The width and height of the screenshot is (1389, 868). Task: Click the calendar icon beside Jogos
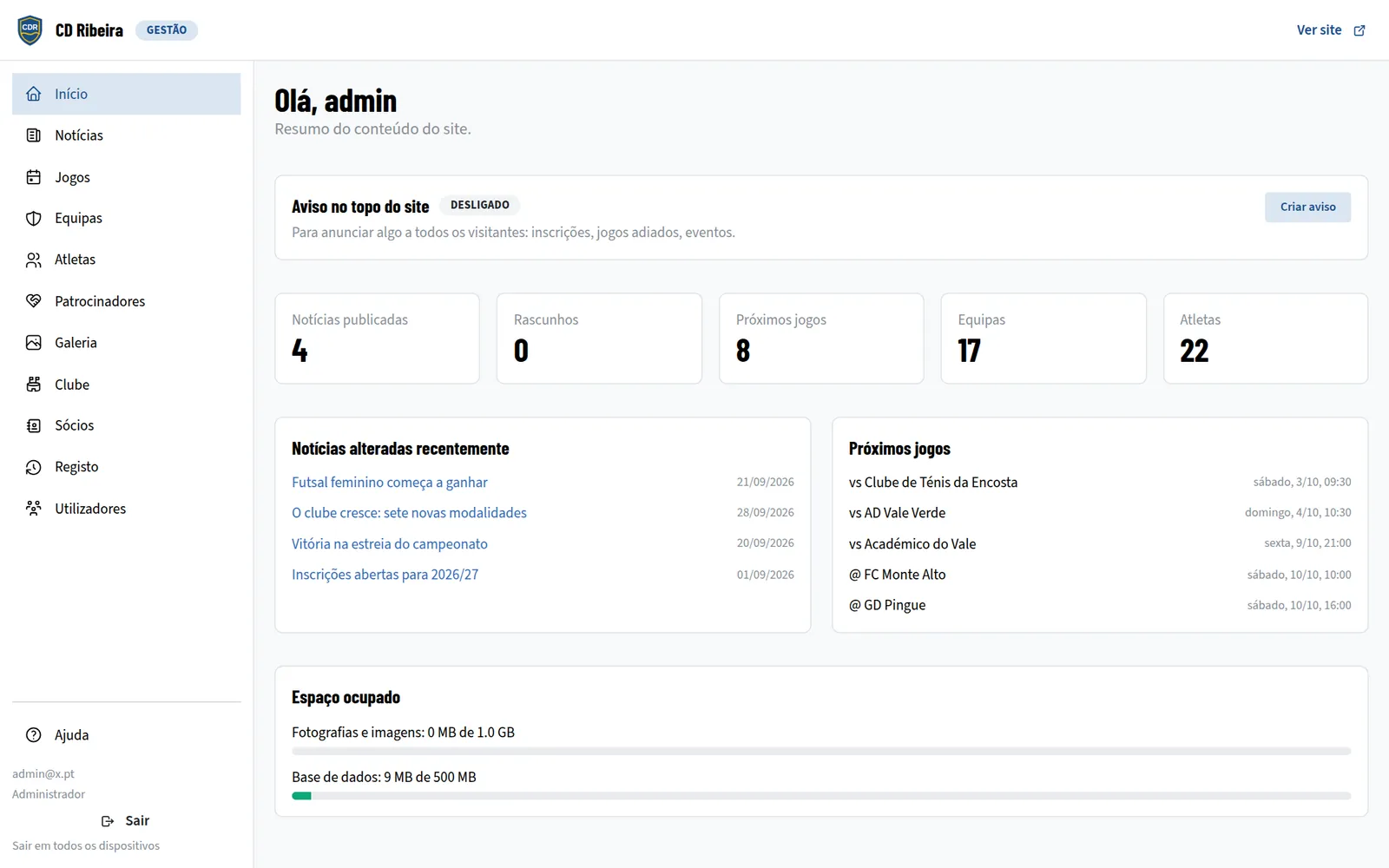(34, 177)
